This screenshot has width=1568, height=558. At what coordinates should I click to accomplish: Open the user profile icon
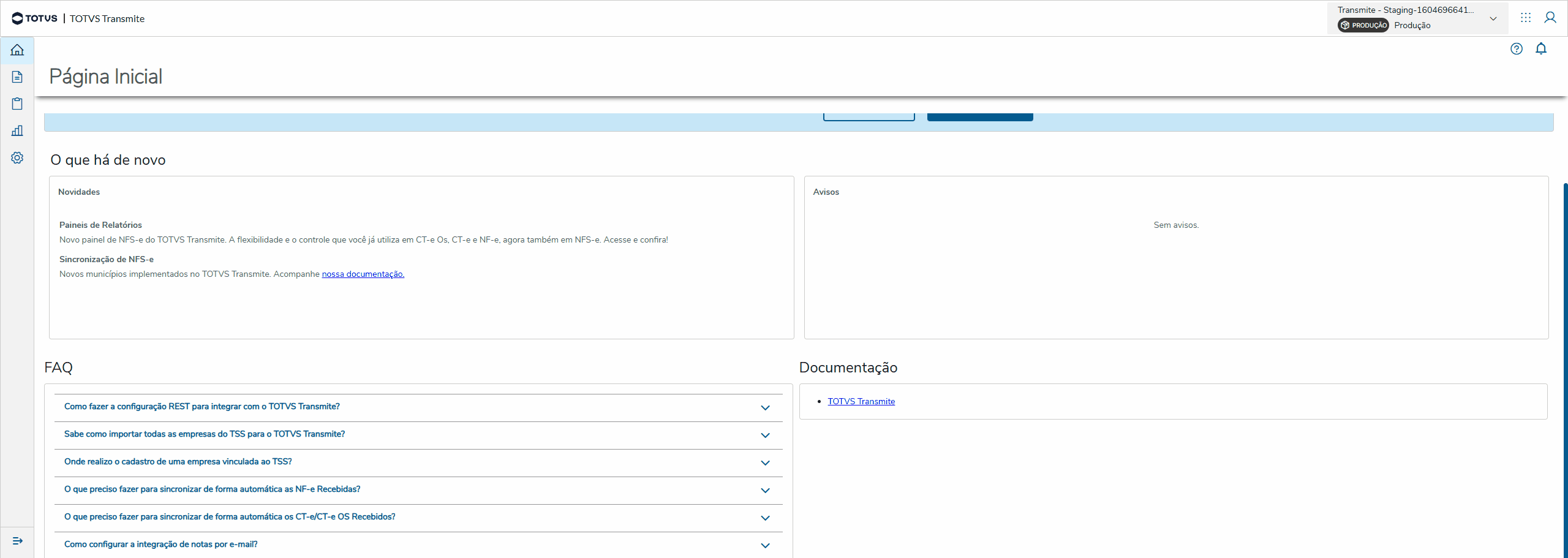point(1550,18)
